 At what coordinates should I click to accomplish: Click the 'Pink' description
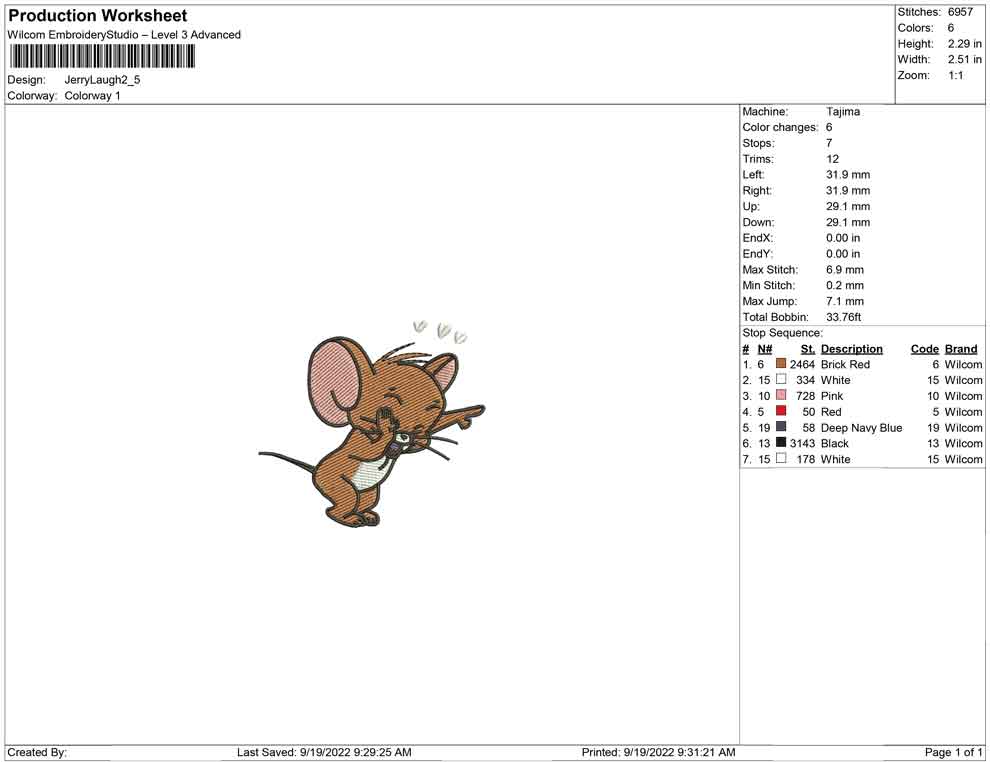pos(832,396)
